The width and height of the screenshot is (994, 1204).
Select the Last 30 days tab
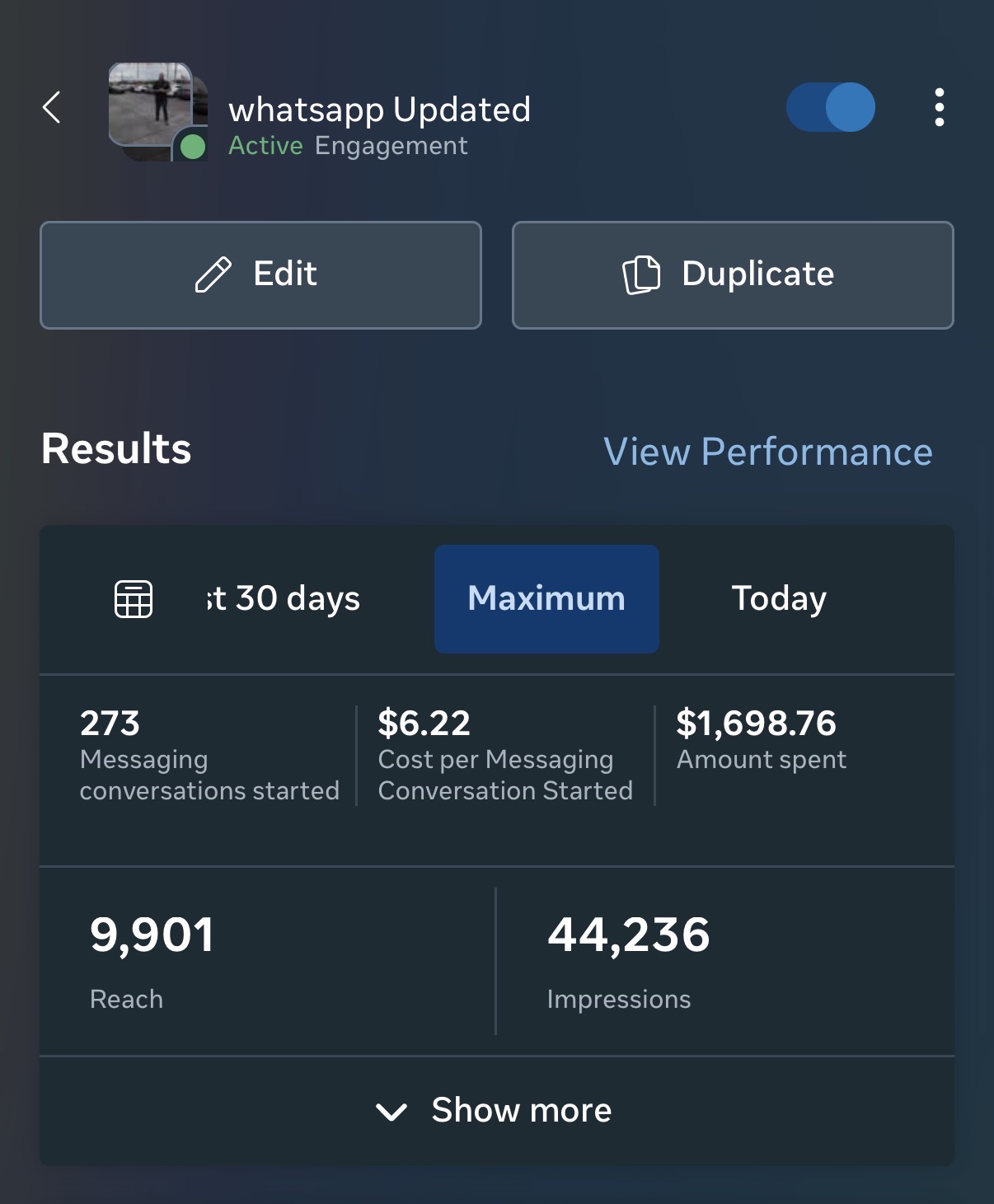point(284,598)
